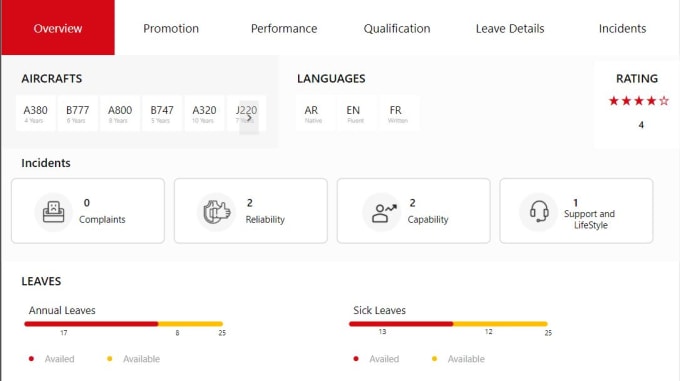Click the 12 value under Sick Leaves
This screenshot has width=680, height=381.
(489, 332)
